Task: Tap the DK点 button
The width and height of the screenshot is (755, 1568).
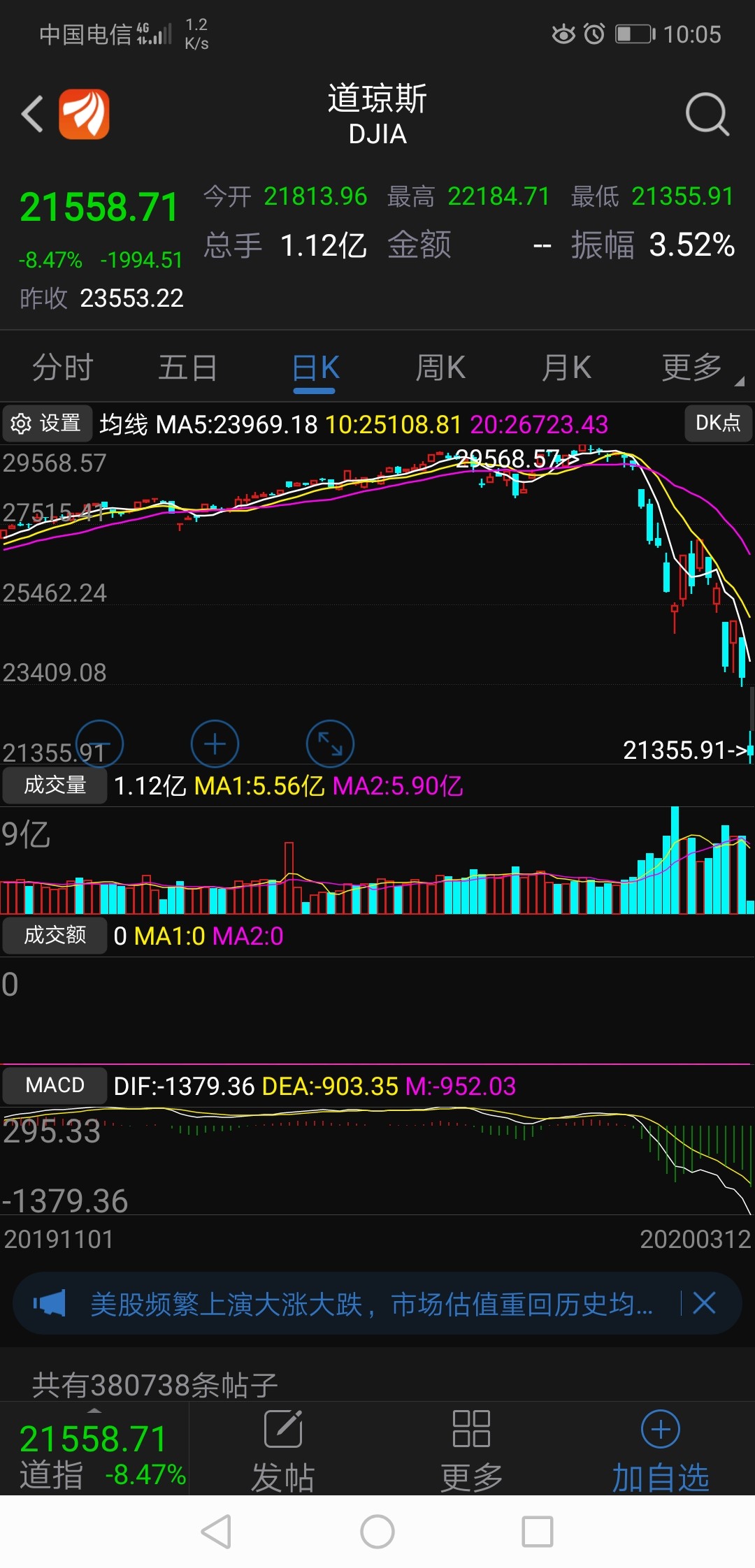Action: 718,423
